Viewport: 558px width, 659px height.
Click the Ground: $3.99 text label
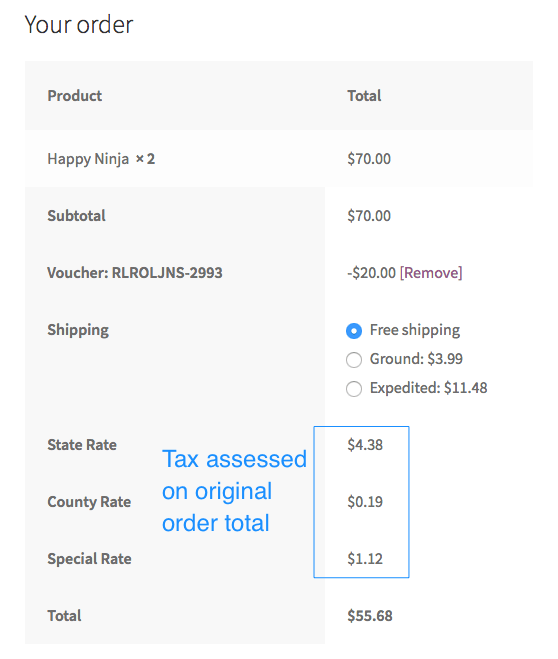click(x=416, y=359)
